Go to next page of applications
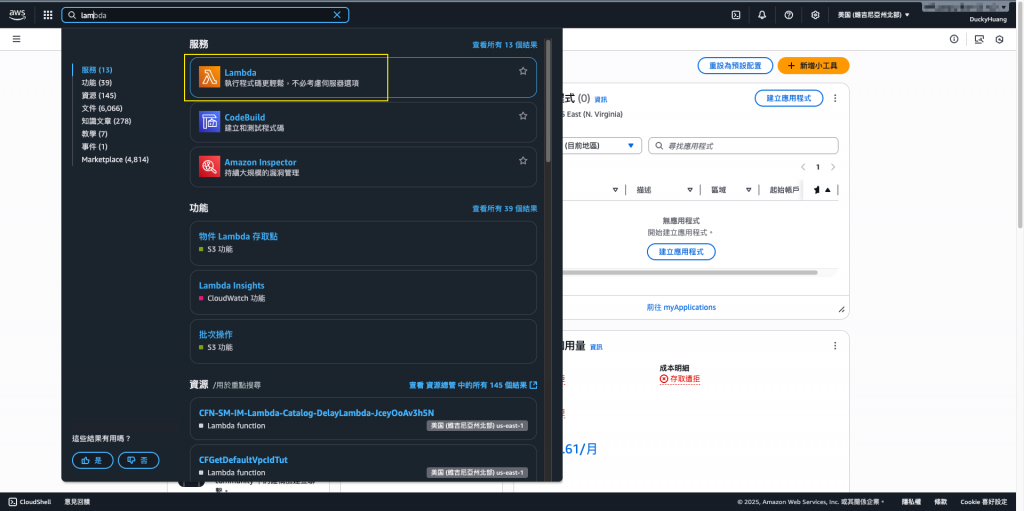 (x=833, y=167)
